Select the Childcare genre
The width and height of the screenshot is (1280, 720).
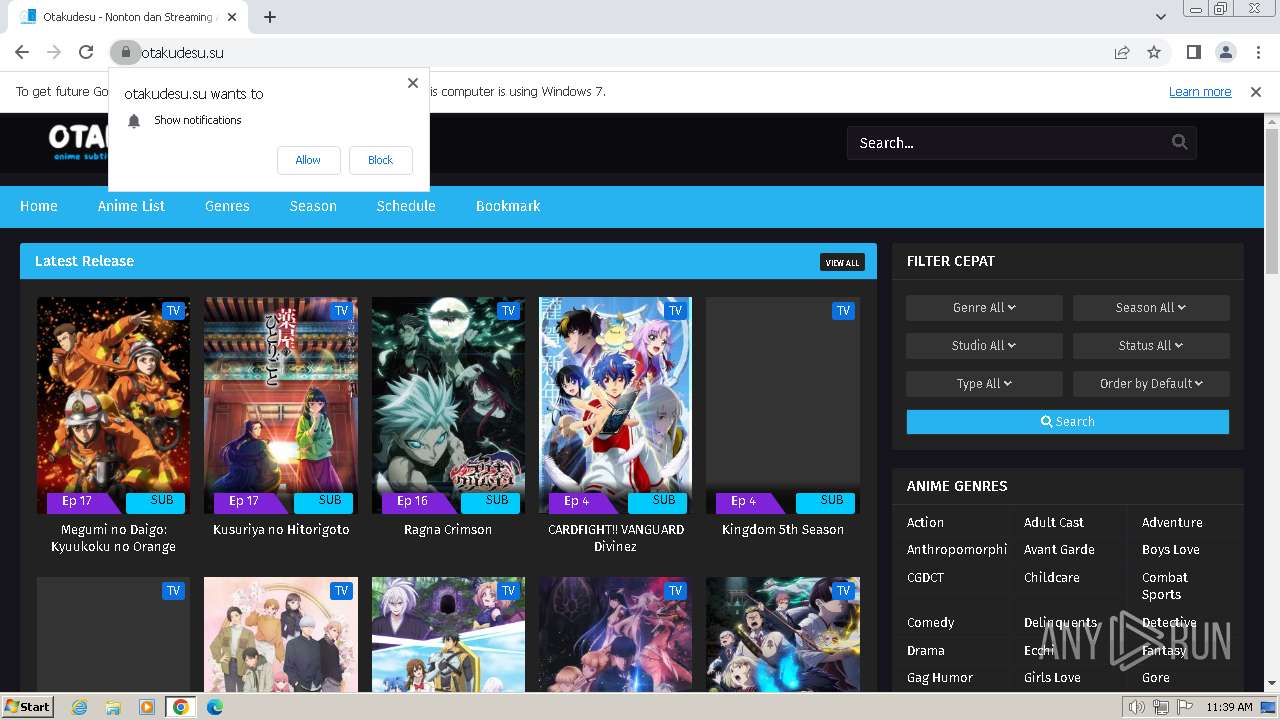[x=1052, y=577]
